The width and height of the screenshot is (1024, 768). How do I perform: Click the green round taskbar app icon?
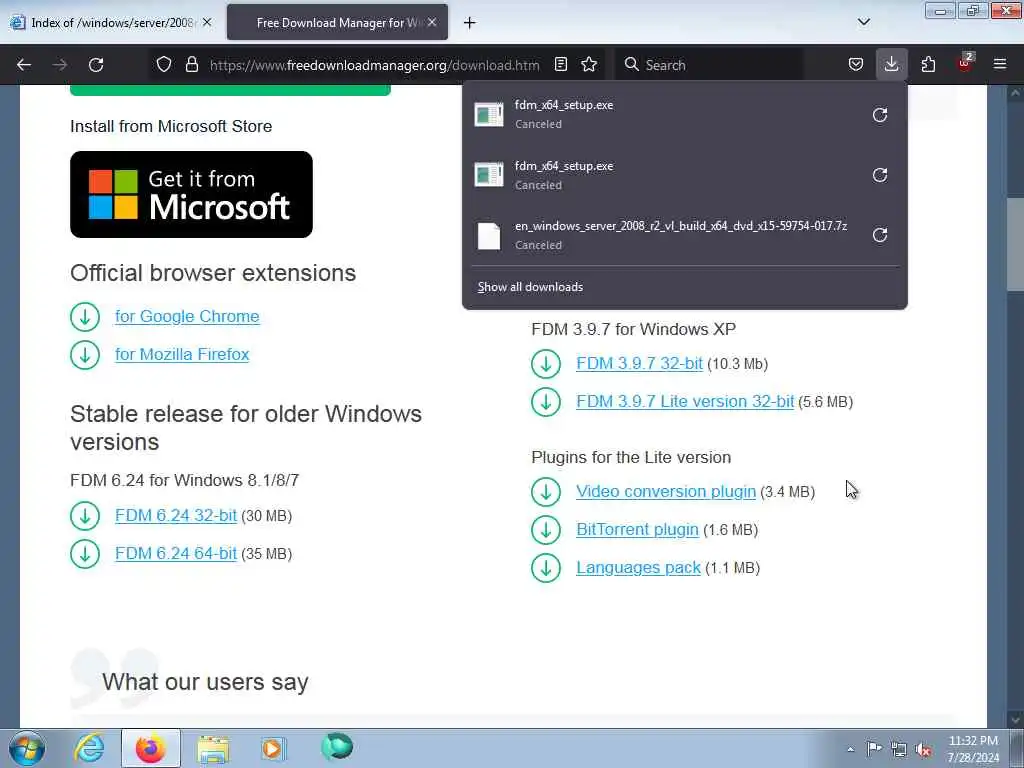tap(337, 746)
